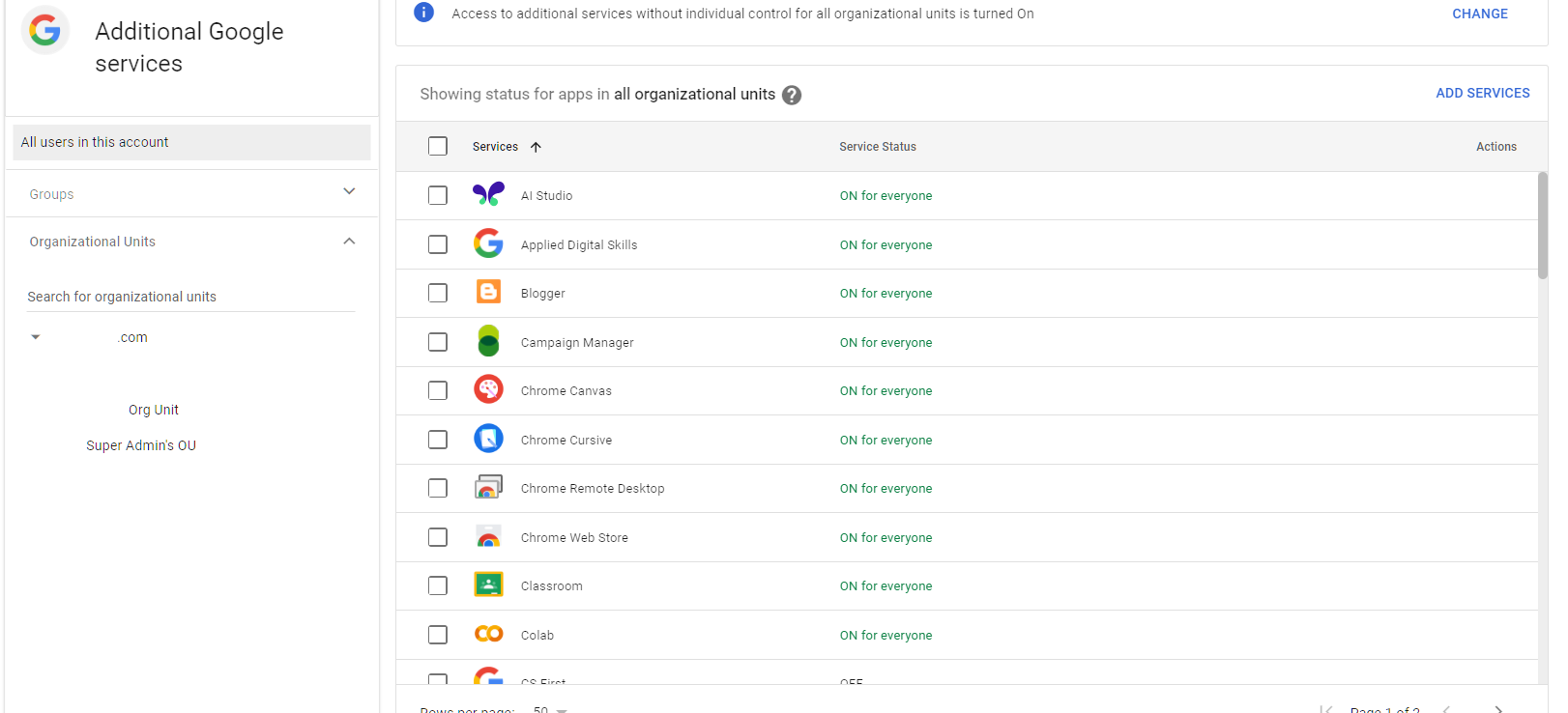Open the Classroom service name
The width and height of the screenshot is (1568, 713).
pyautogui.click(x=551, y=585)
